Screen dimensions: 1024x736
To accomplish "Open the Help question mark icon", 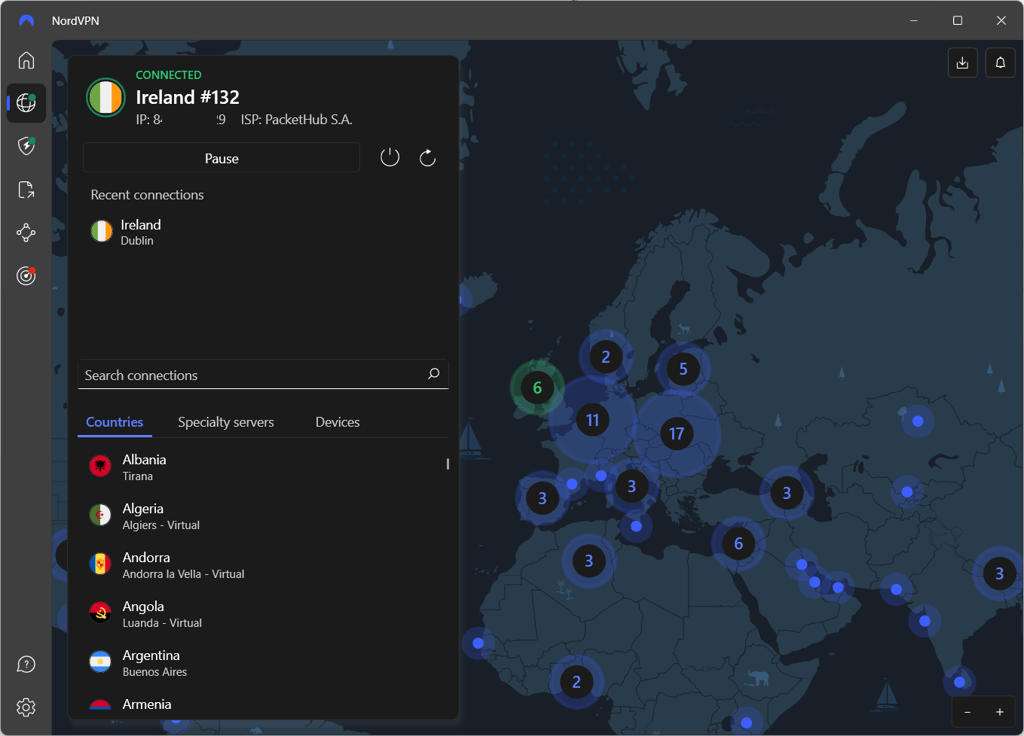I will click(x=26, y=664).
